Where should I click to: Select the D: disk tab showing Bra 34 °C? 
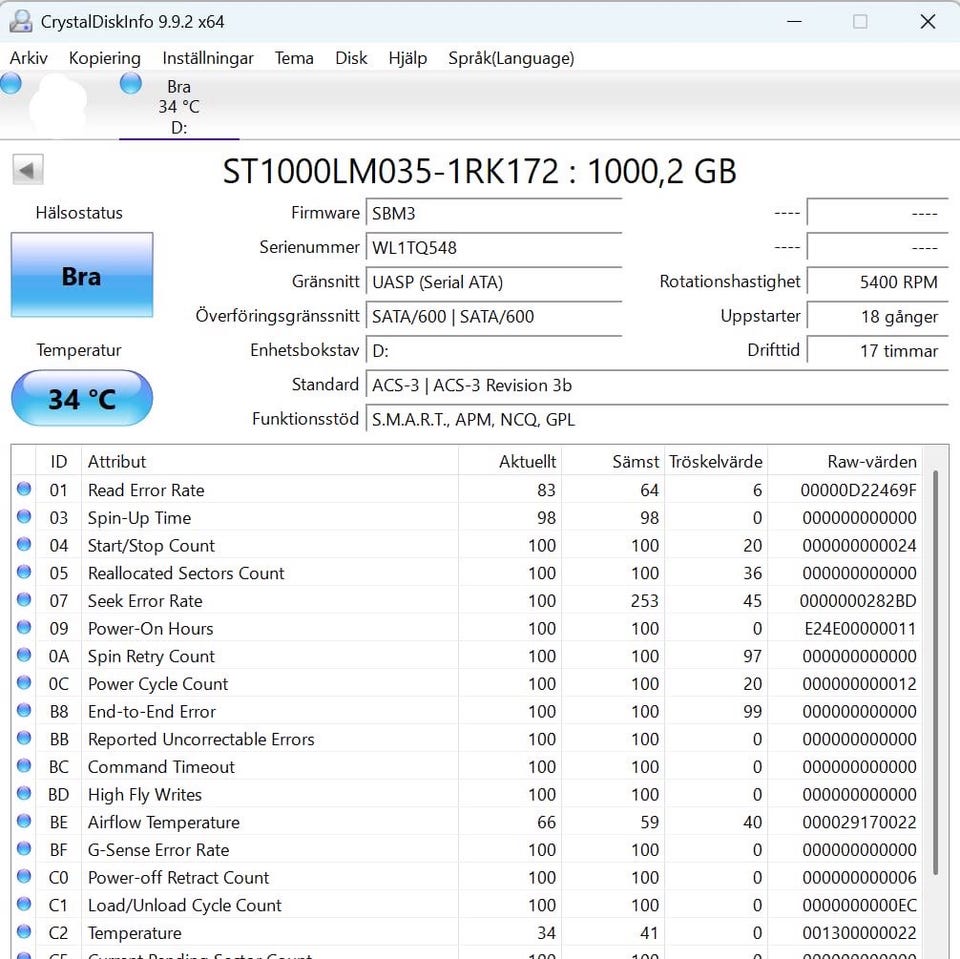click(x=179, y=107)
